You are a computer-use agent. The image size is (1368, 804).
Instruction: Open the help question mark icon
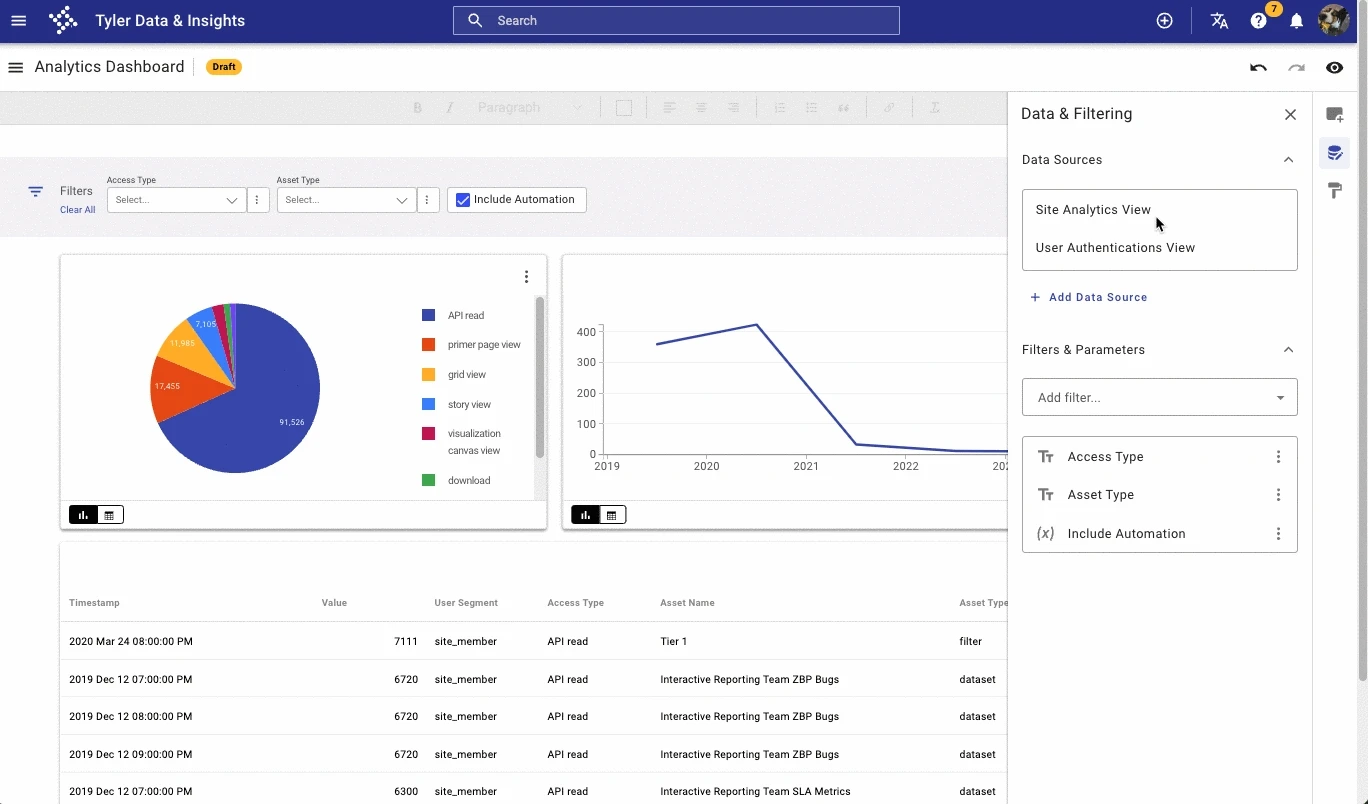coord(1259,21)
